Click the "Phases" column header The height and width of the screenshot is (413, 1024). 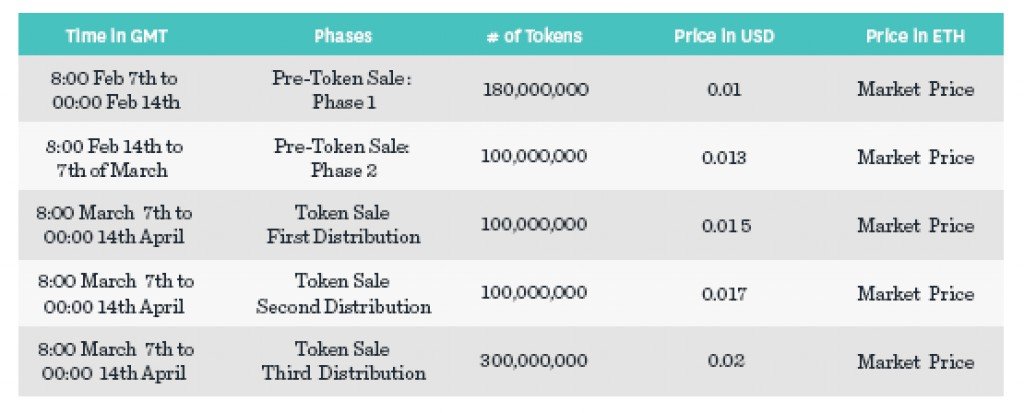coord(343,36)
